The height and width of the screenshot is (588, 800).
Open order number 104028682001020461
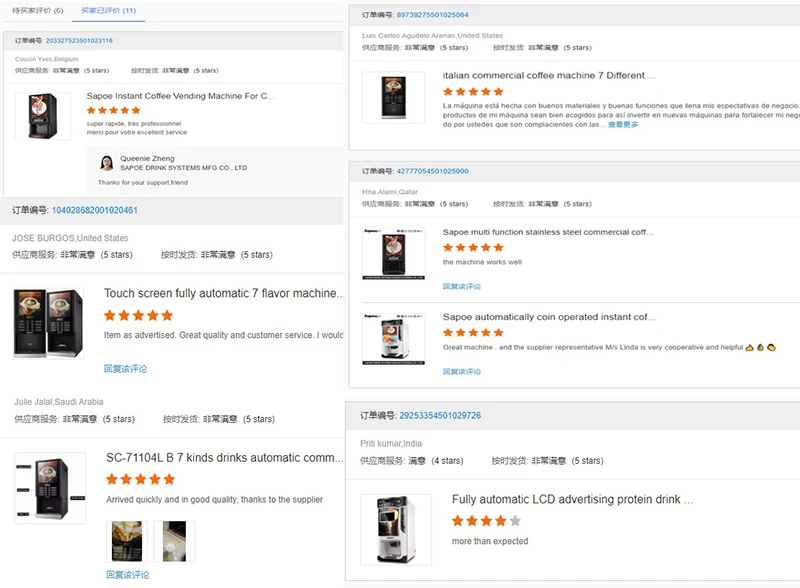(x=95, y=210)
